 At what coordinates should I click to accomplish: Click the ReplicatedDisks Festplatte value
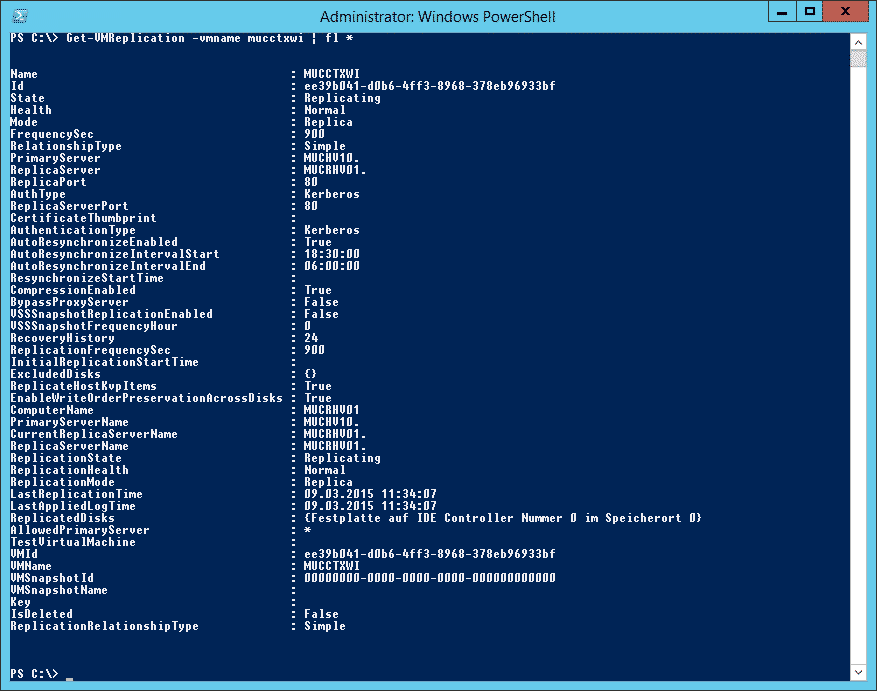(x=503, y=518)
